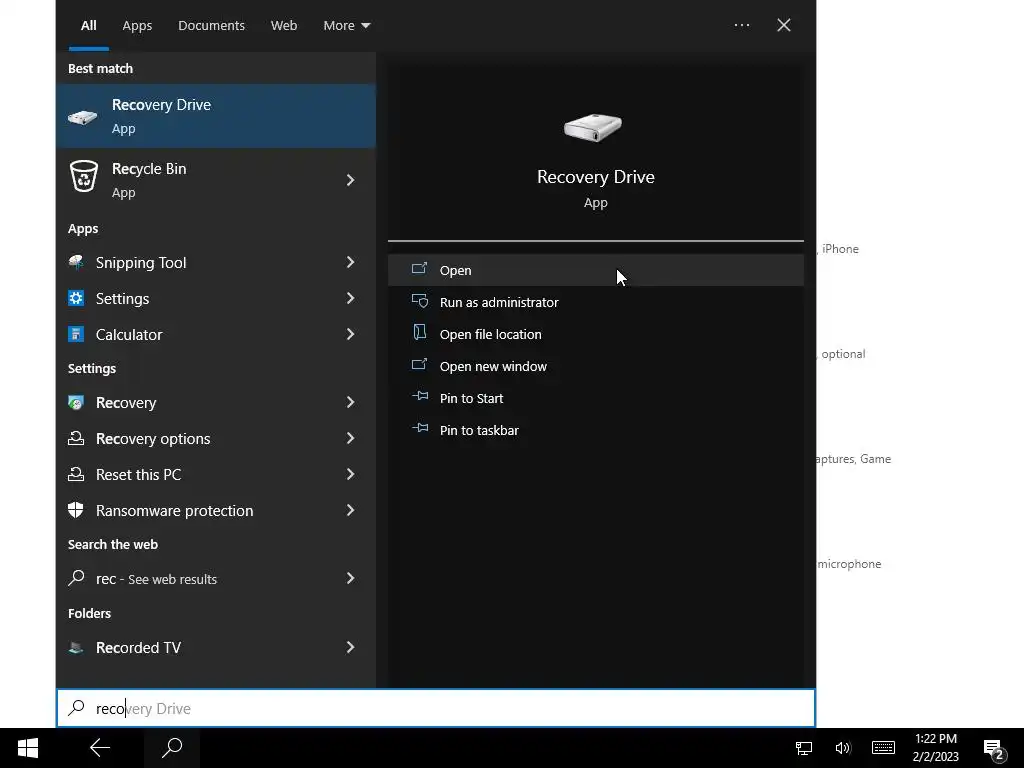Click the large Recovery Drive preview icon

coord(593,127)
